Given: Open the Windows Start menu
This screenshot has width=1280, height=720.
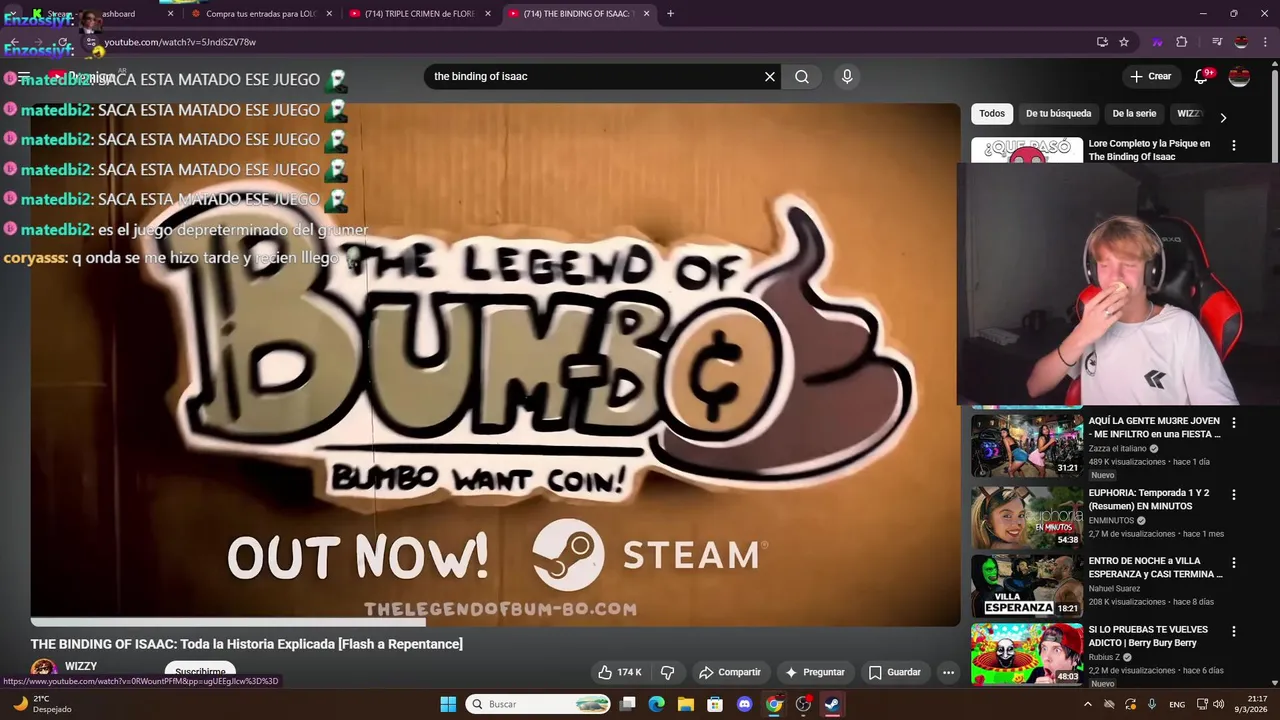Looking at the screenshot, I should coord(448,704).
